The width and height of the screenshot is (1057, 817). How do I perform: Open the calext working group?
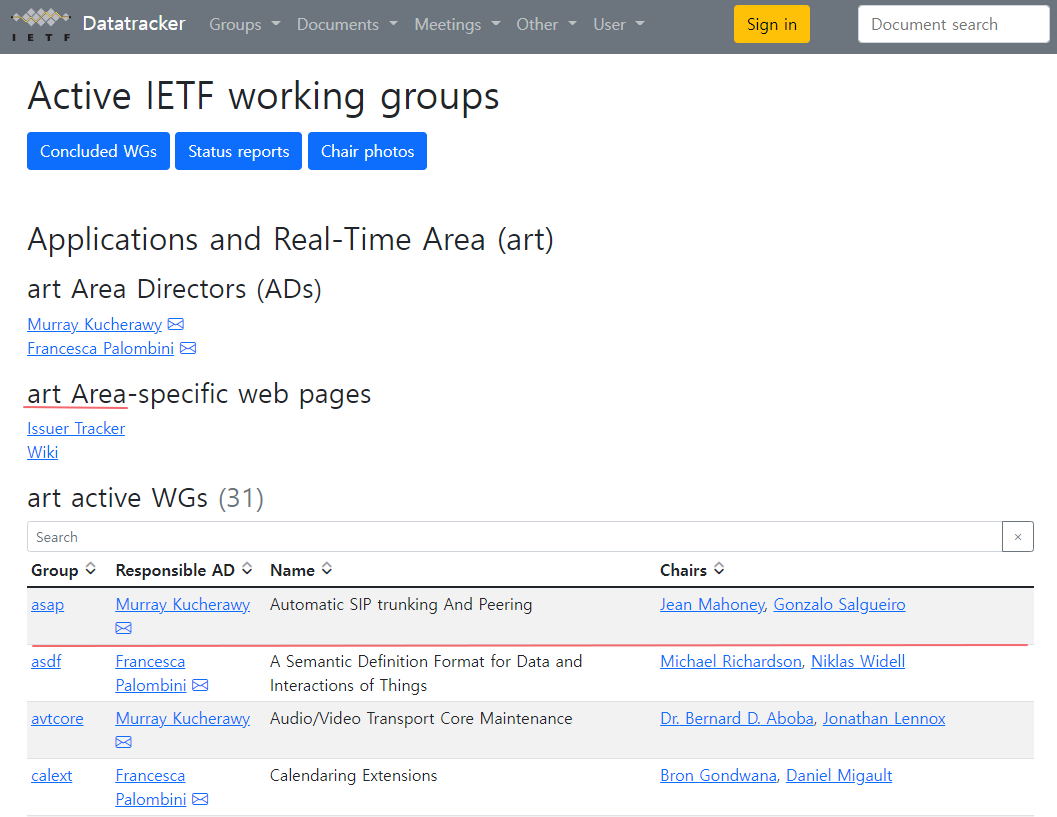tap(51, 775)
